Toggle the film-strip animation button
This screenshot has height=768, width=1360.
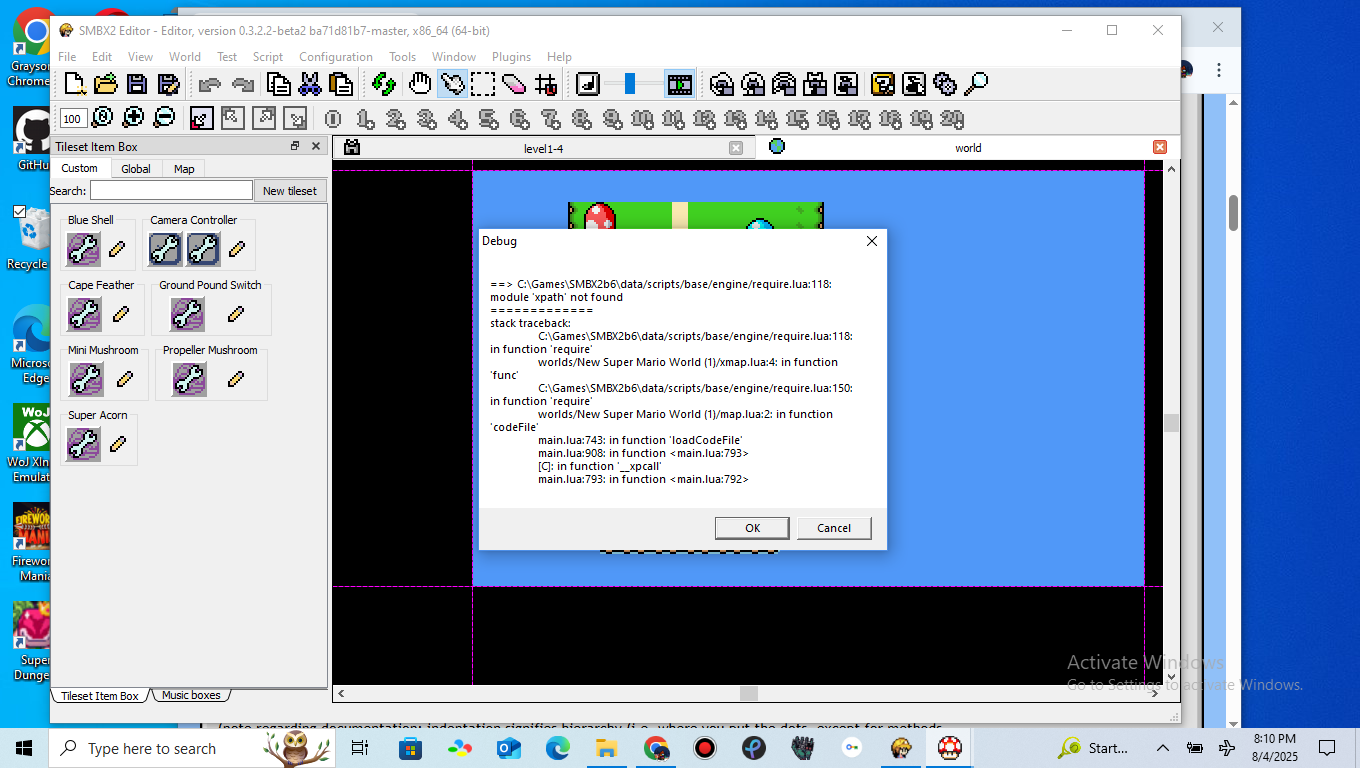tap(680, 84)
